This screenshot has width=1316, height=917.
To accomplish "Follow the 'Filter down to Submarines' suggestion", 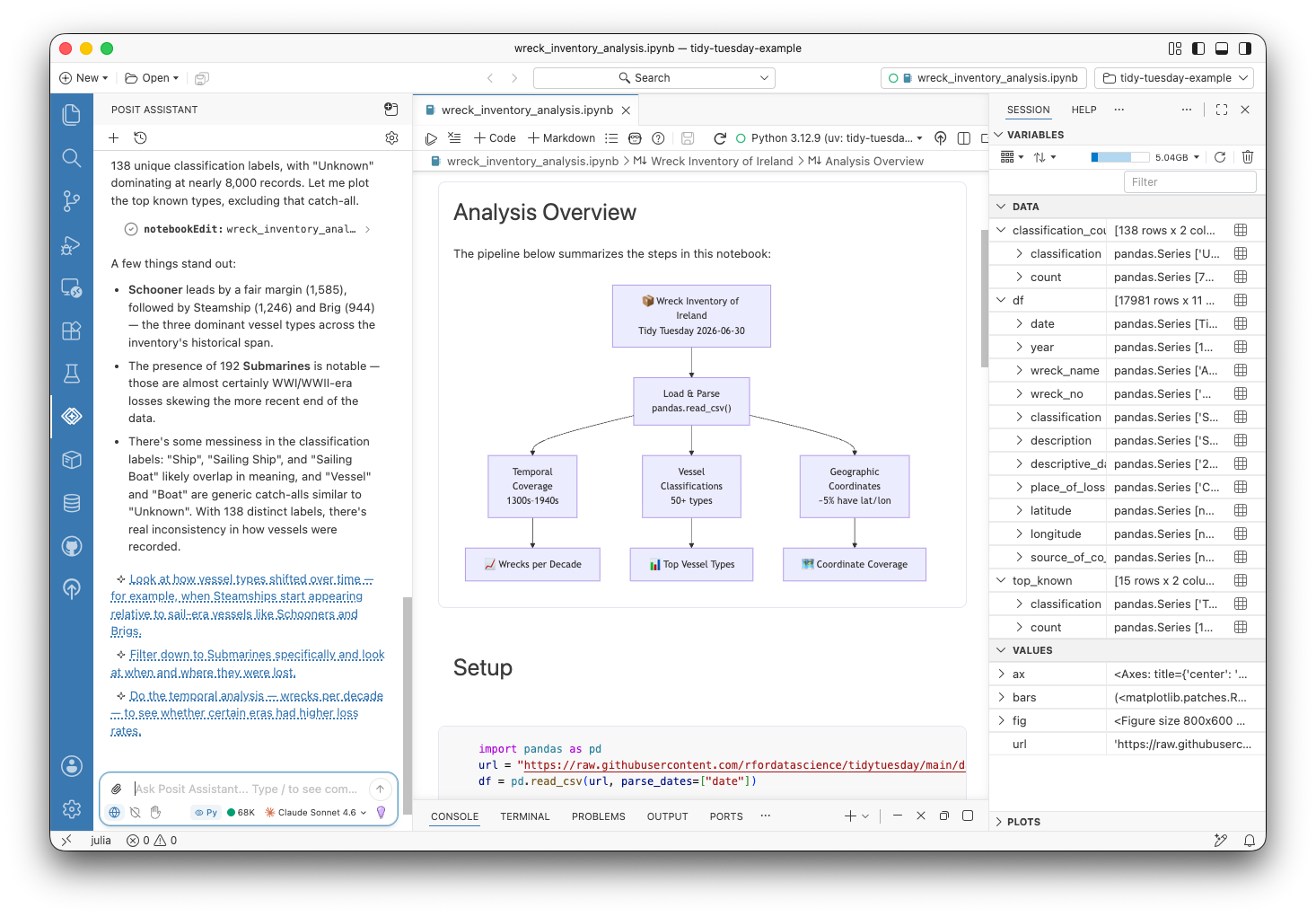I will click(x=248, y=664).
